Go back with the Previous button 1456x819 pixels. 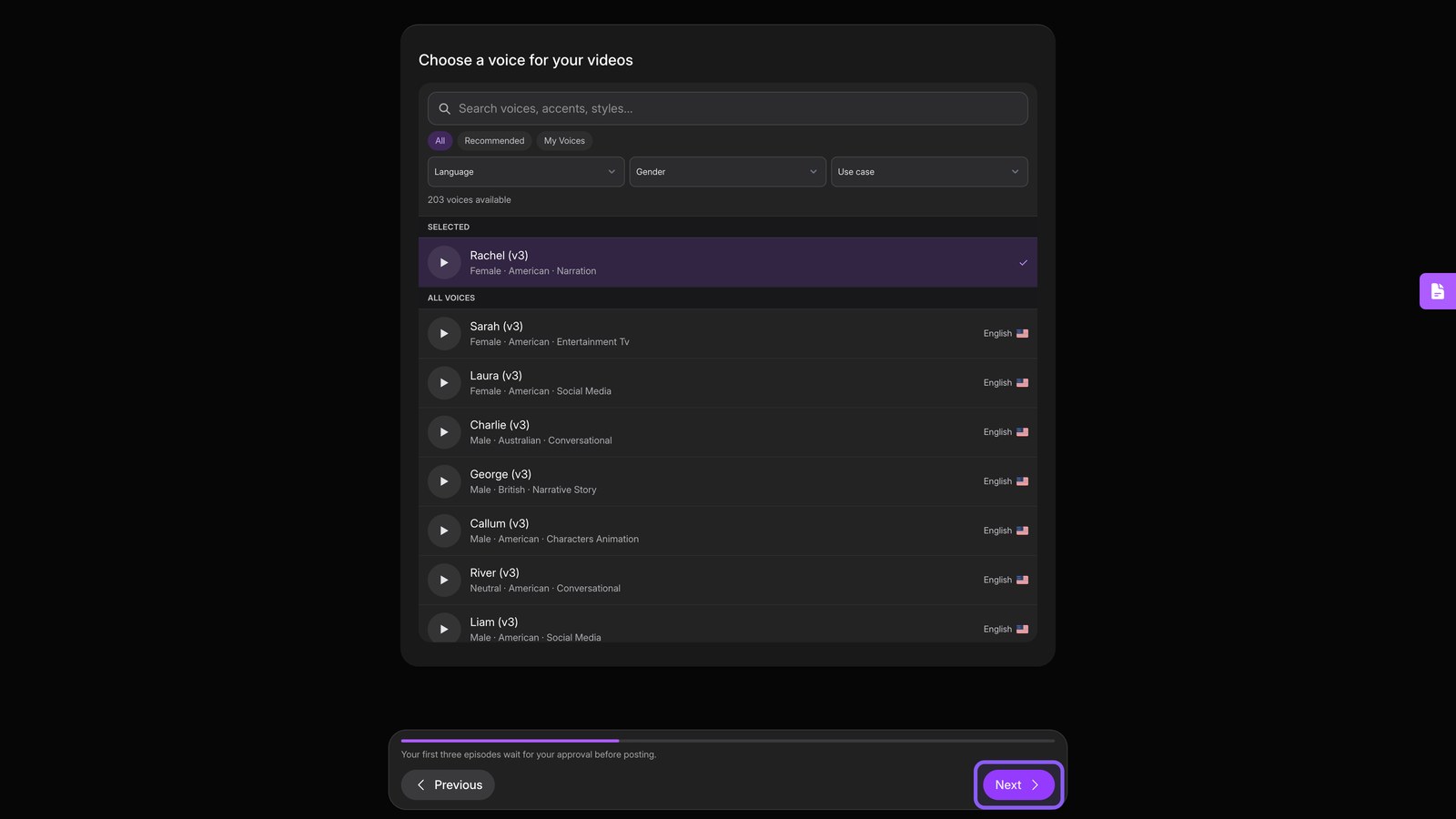click(x=448, y=784)
